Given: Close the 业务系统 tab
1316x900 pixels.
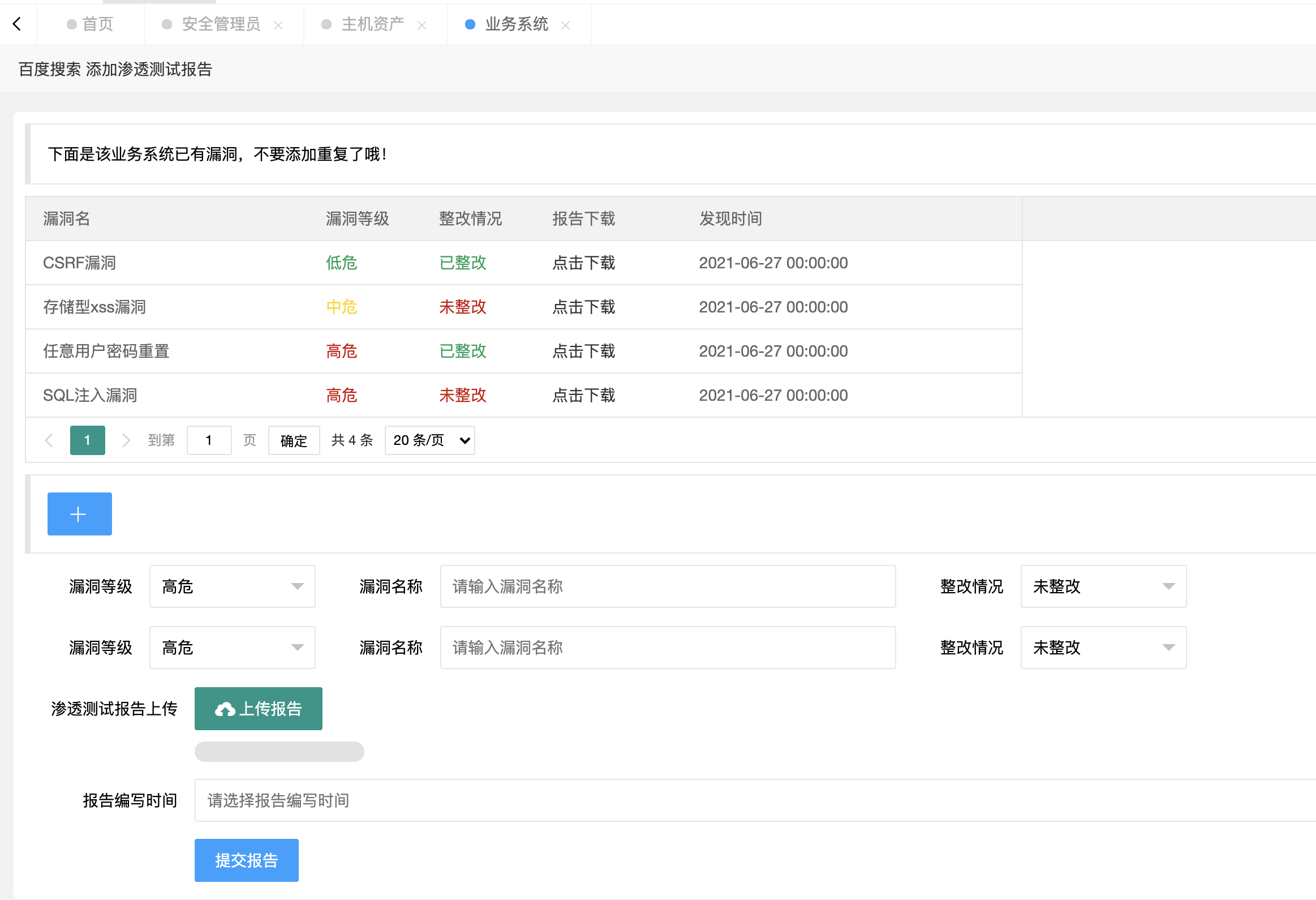Looking at the screenshot, I should [x=565, y=25].
